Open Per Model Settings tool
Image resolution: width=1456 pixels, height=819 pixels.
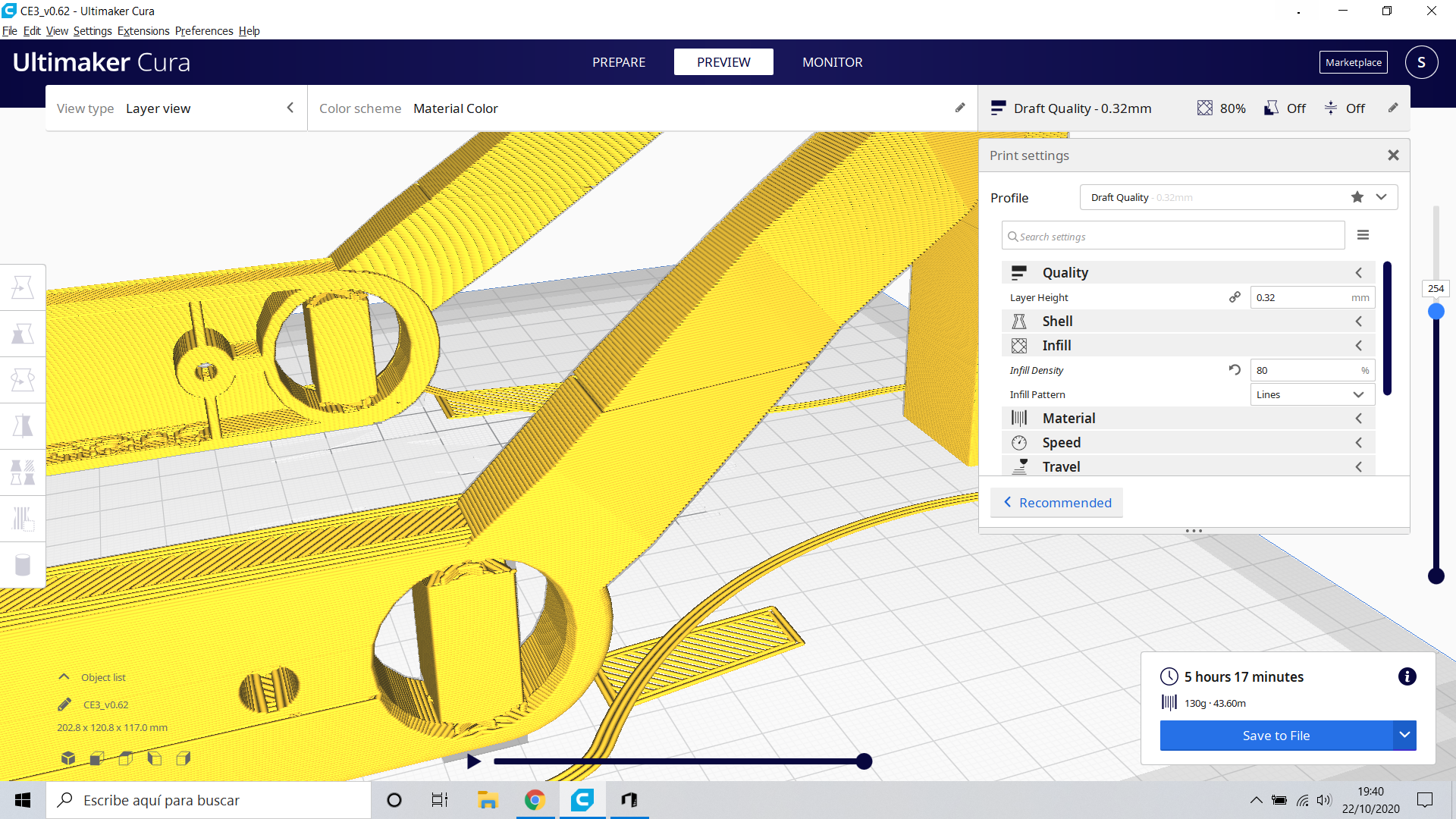23,472
